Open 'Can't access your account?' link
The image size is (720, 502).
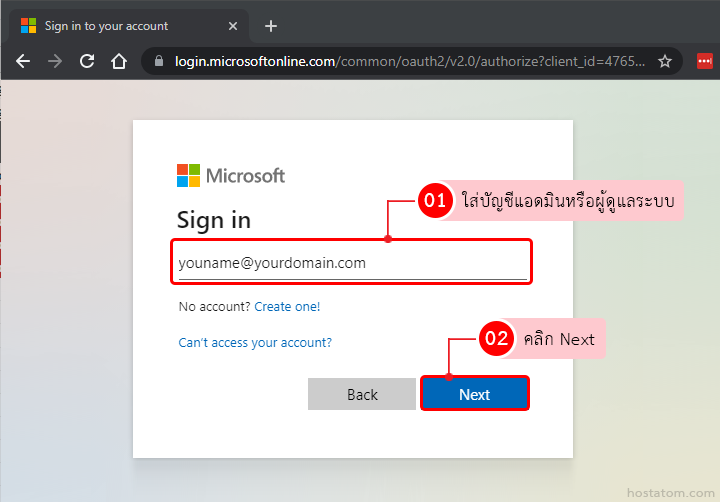tap(255, 342)
